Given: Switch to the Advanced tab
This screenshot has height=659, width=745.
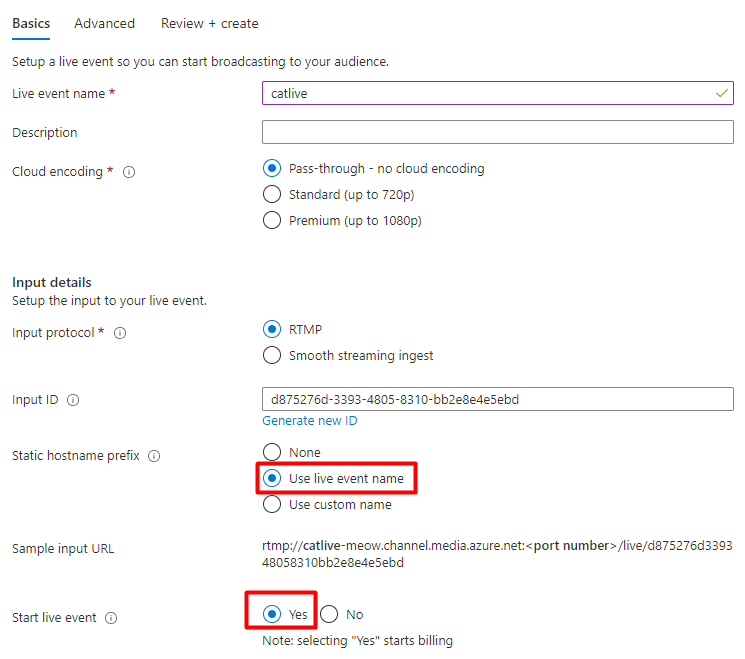Looking at the screenshot, I should coord(104,23).
